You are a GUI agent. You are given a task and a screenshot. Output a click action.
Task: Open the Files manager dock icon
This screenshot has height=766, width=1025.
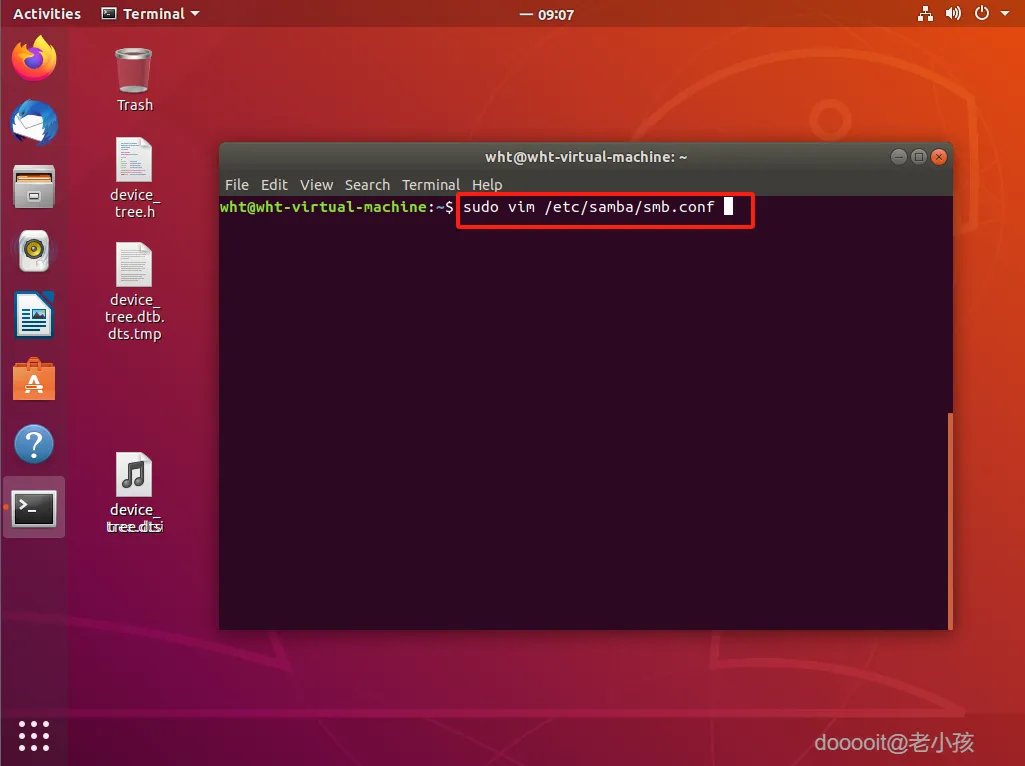[x=34, y=187]
